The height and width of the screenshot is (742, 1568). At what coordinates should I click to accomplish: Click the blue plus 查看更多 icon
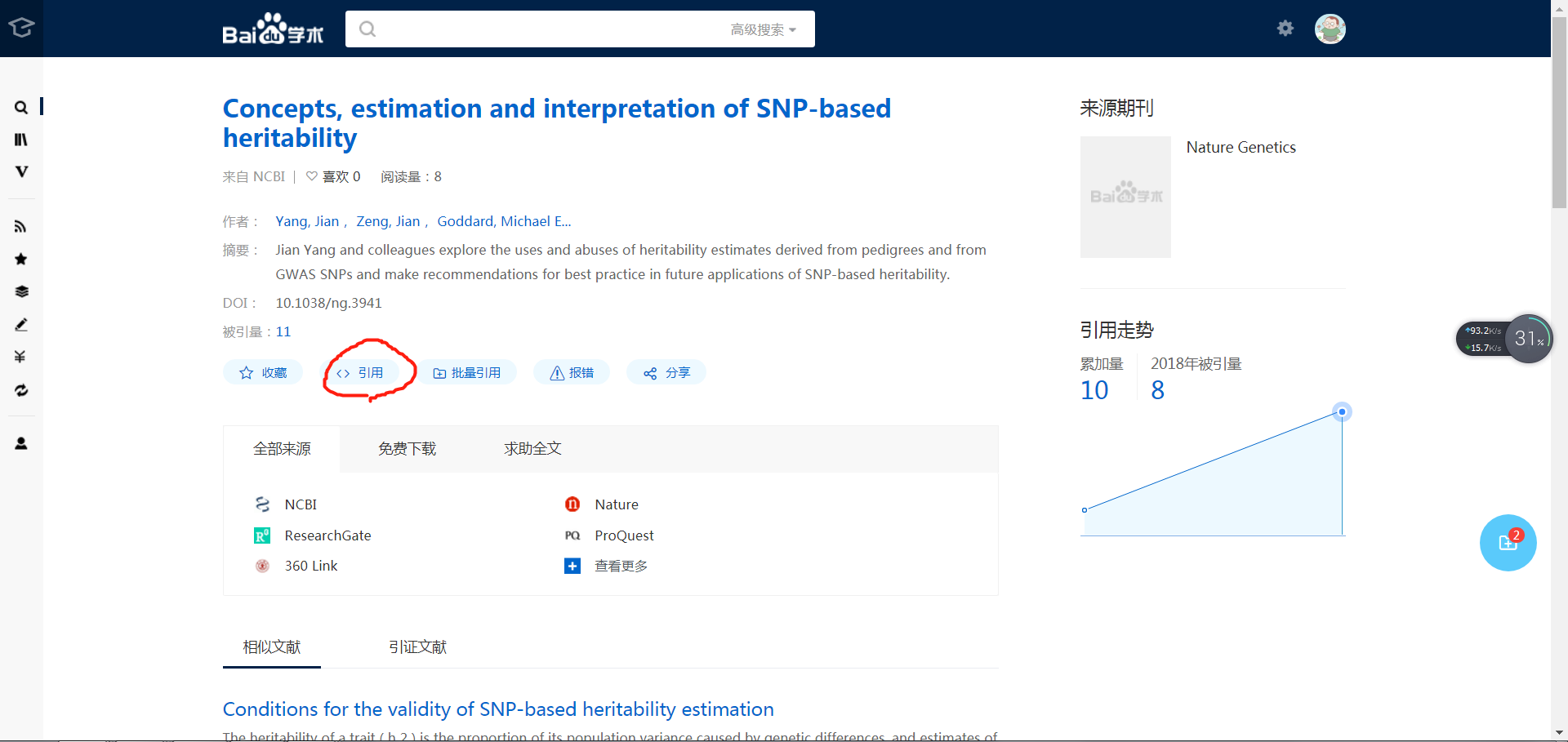click(x=572, y=566)
